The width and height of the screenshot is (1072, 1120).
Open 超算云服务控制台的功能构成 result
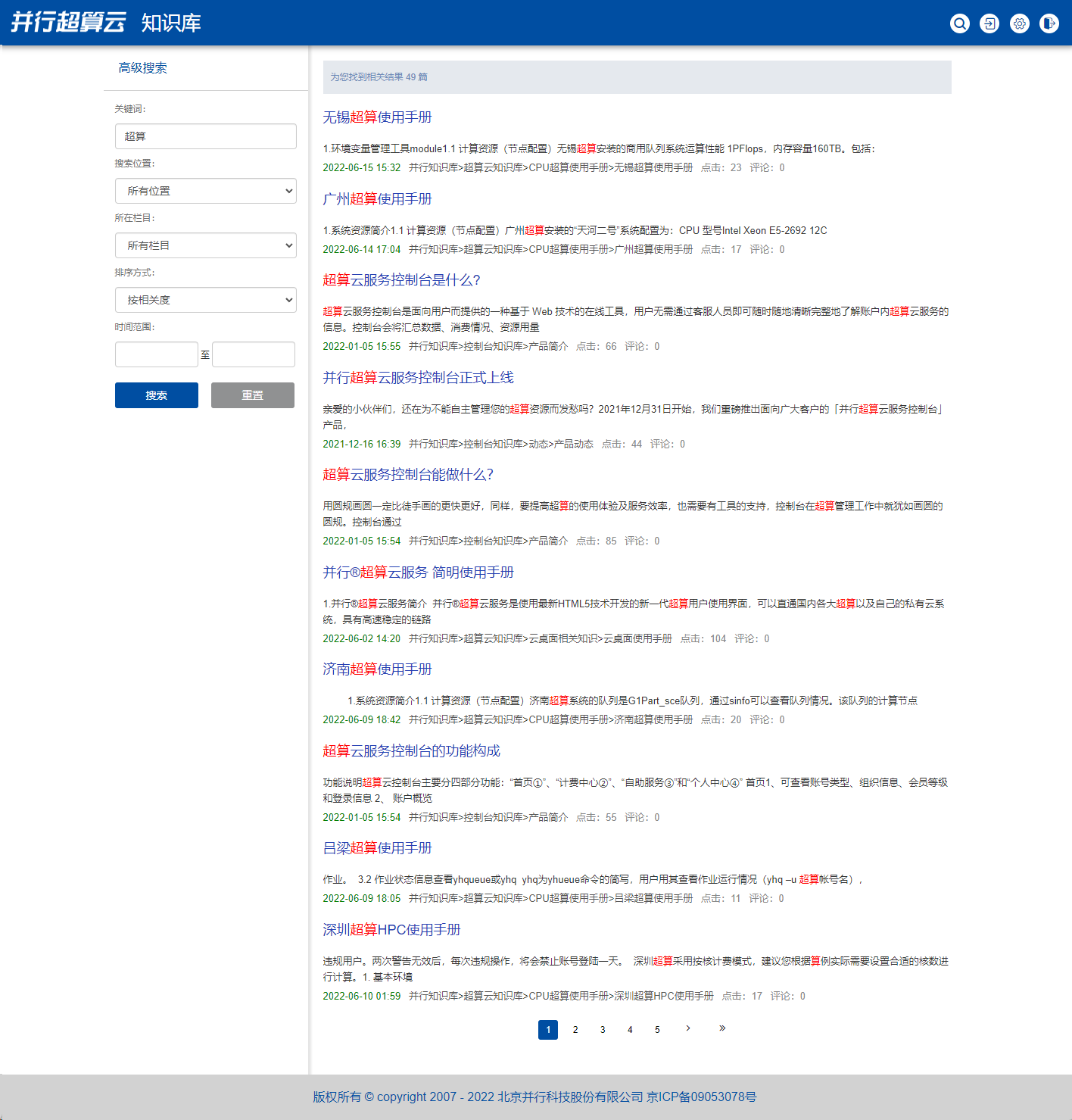pos(411,751)
